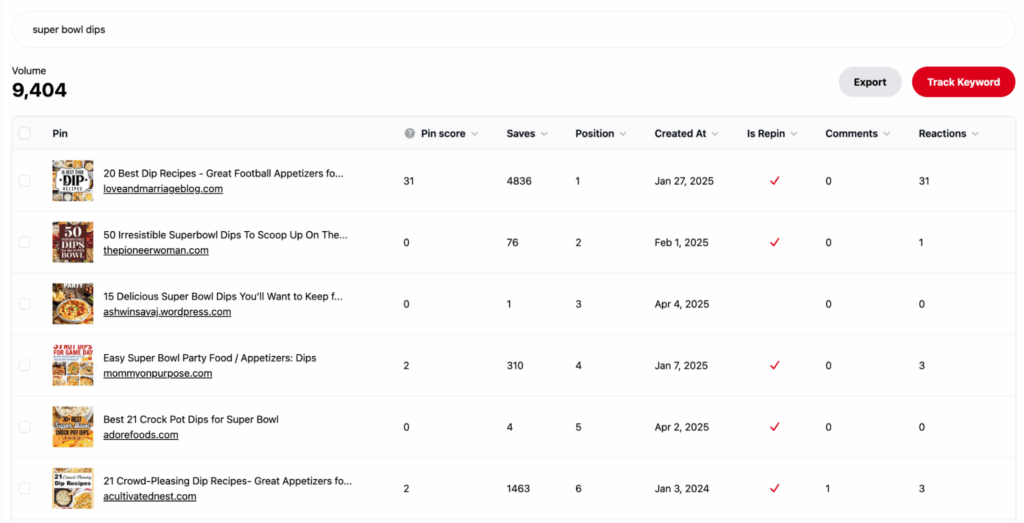Click the date Apr 4, 2025
Screen dimensions: 1024x523
coord(682,304)
